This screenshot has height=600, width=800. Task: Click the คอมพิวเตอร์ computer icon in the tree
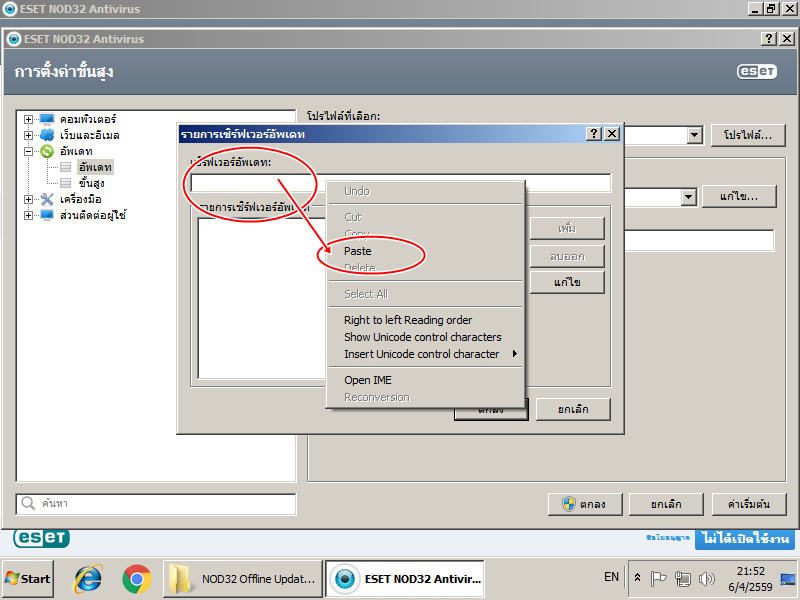pyautogui.click(x=47, y=119)
